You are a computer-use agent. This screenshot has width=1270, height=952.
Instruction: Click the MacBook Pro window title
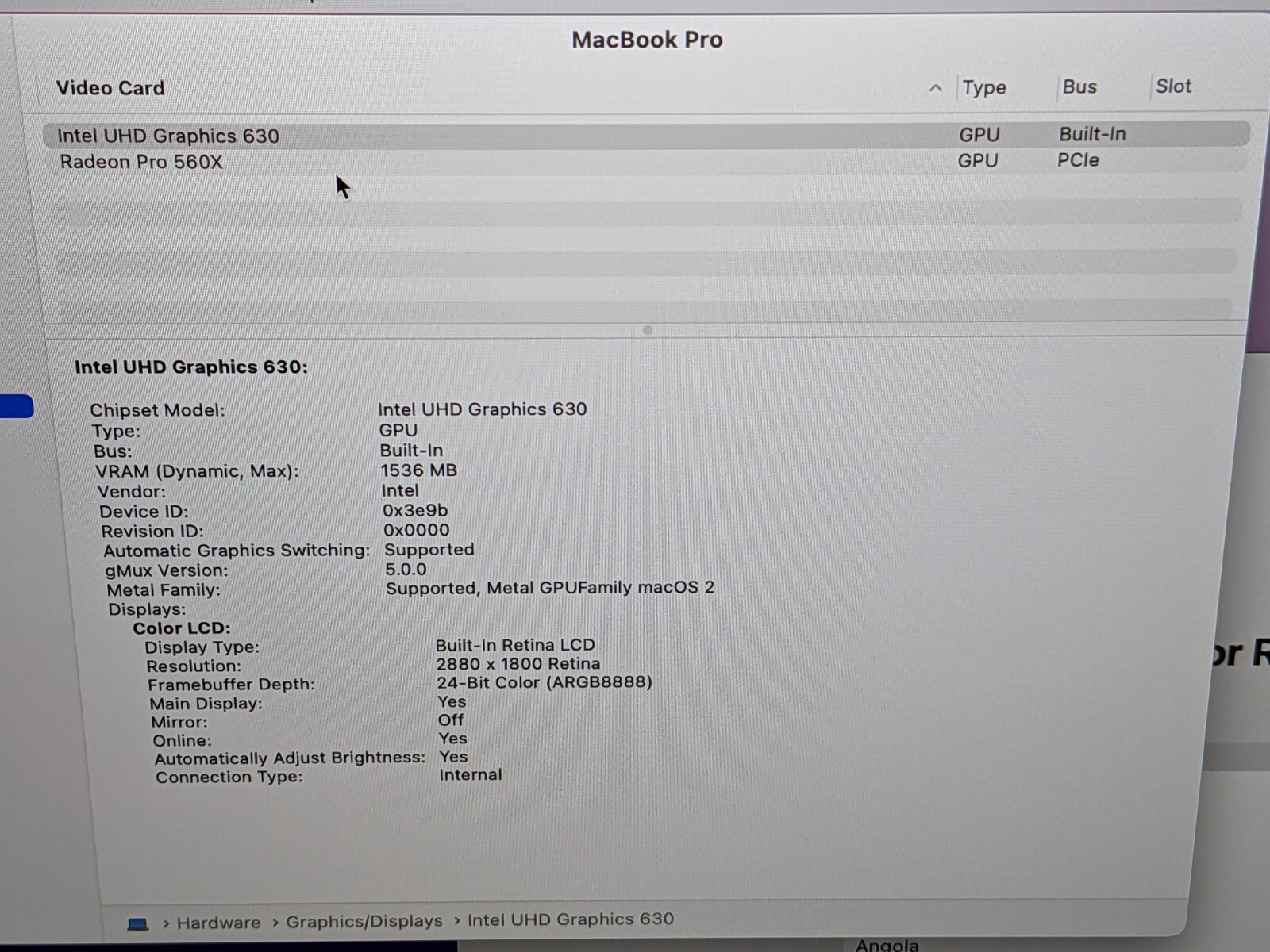tap(647, 40)
